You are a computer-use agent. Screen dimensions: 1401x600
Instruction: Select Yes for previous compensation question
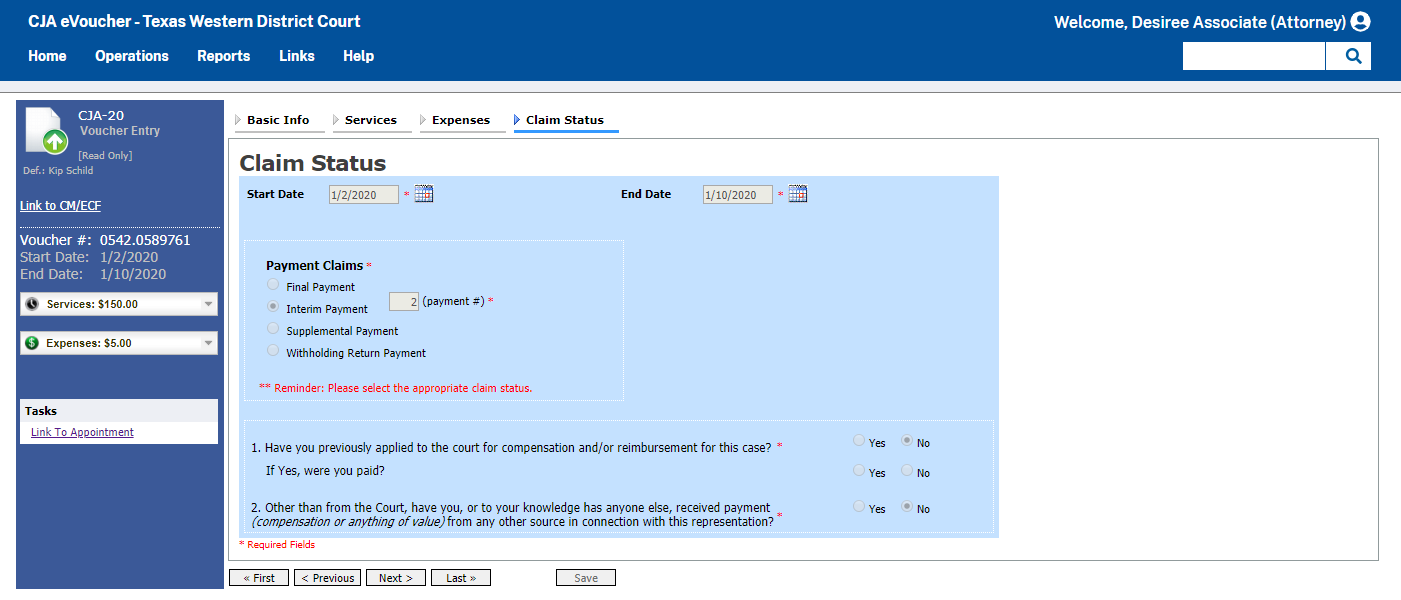click(x=858, y=440)
